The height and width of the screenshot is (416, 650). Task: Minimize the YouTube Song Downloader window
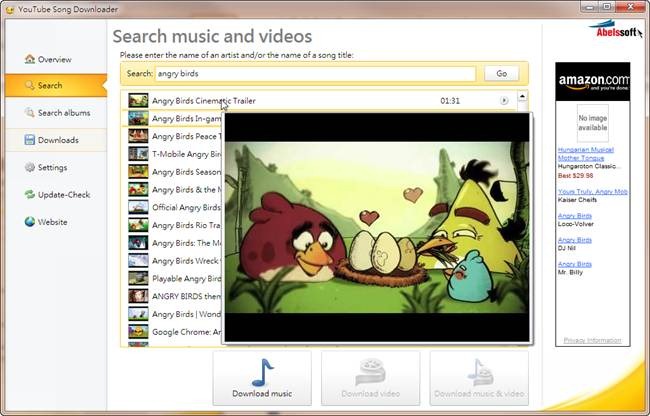589,6
